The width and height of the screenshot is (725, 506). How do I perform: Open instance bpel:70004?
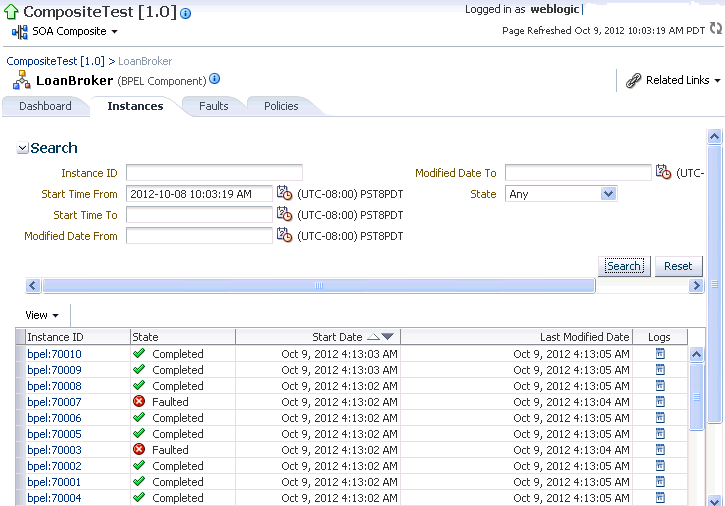pos(54,498)
